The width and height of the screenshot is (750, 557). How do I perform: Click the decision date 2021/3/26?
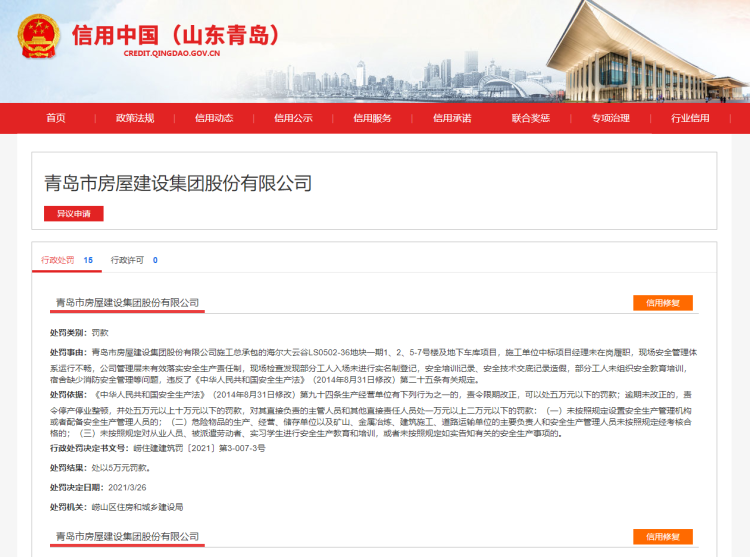point(127,488)
